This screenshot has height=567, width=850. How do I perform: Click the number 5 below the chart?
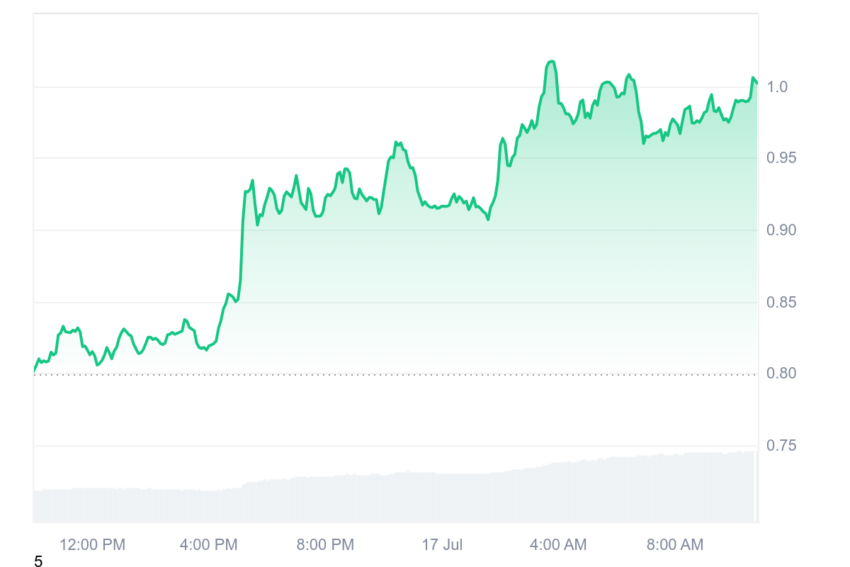(x=38, y=561)
